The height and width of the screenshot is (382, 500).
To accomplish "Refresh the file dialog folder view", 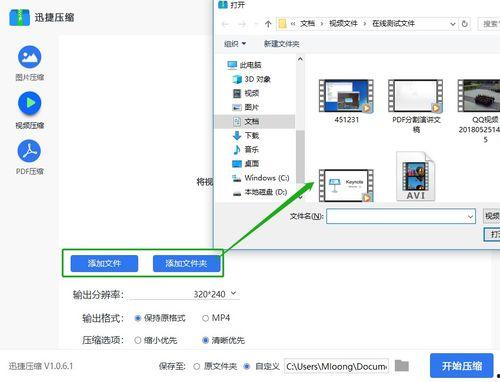I will (x=465, y=24).
